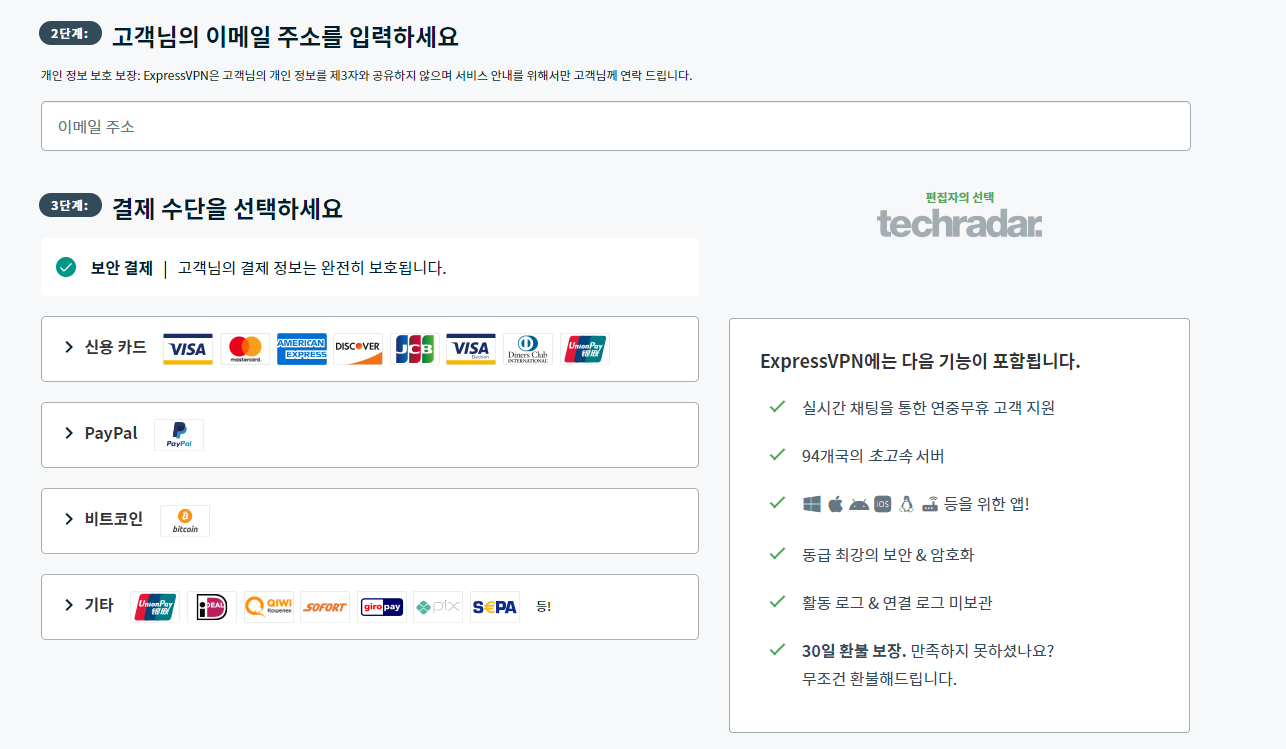Expand the PayPal chevron
Screen dimensions: 1286x749
click(x=69, y=433)
